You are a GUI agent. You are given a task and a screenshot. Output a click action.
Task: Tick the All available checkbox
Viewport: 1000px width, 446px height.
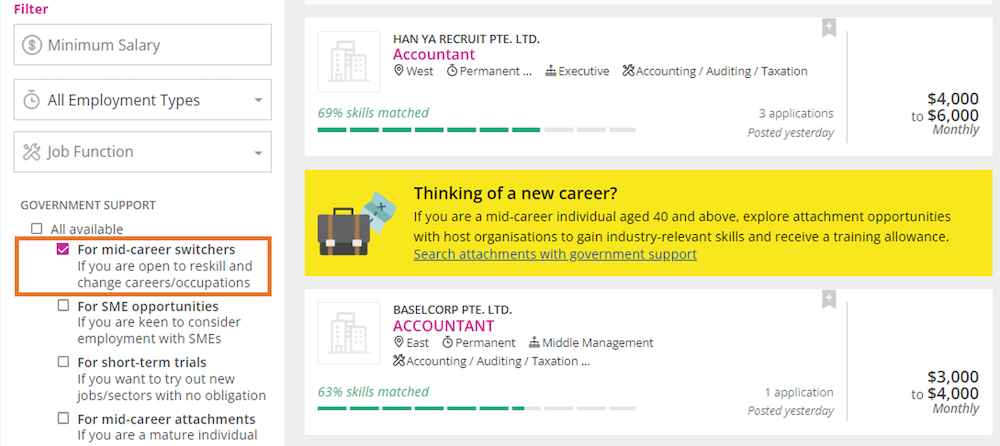pos(37,228)
